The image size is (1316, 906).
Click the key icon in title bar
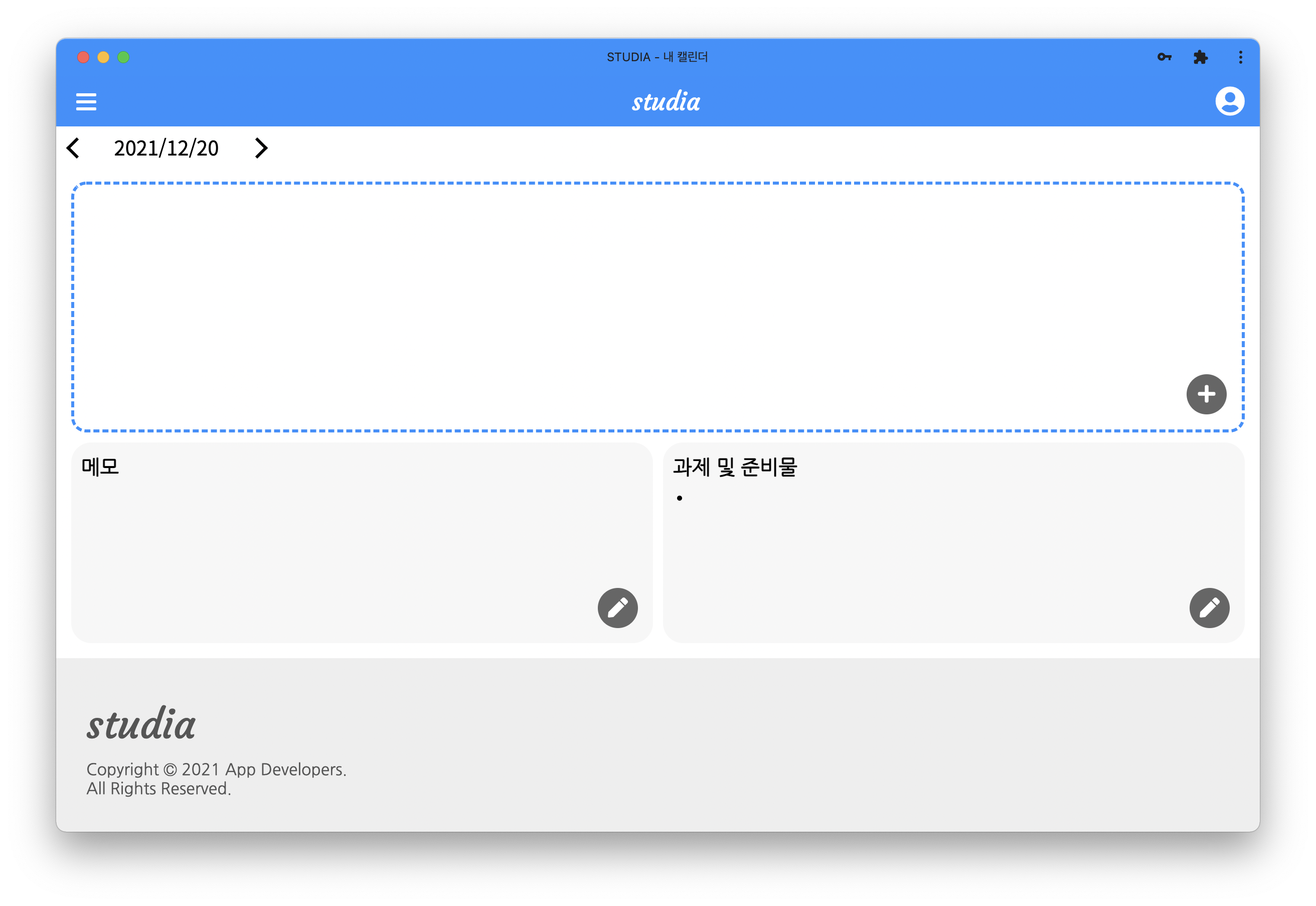coord(1164,57)
